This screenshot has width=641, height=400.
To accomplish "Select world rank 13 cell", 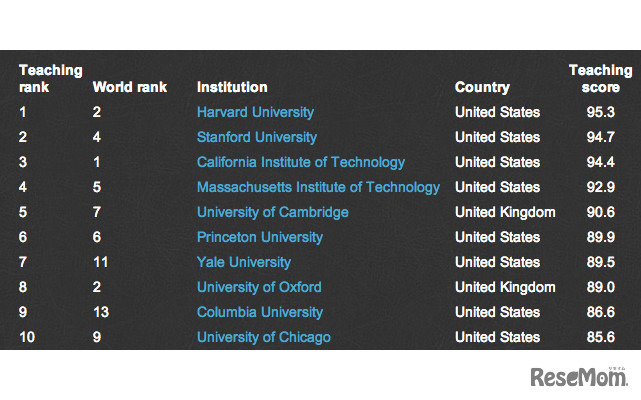I will point(101,312).
